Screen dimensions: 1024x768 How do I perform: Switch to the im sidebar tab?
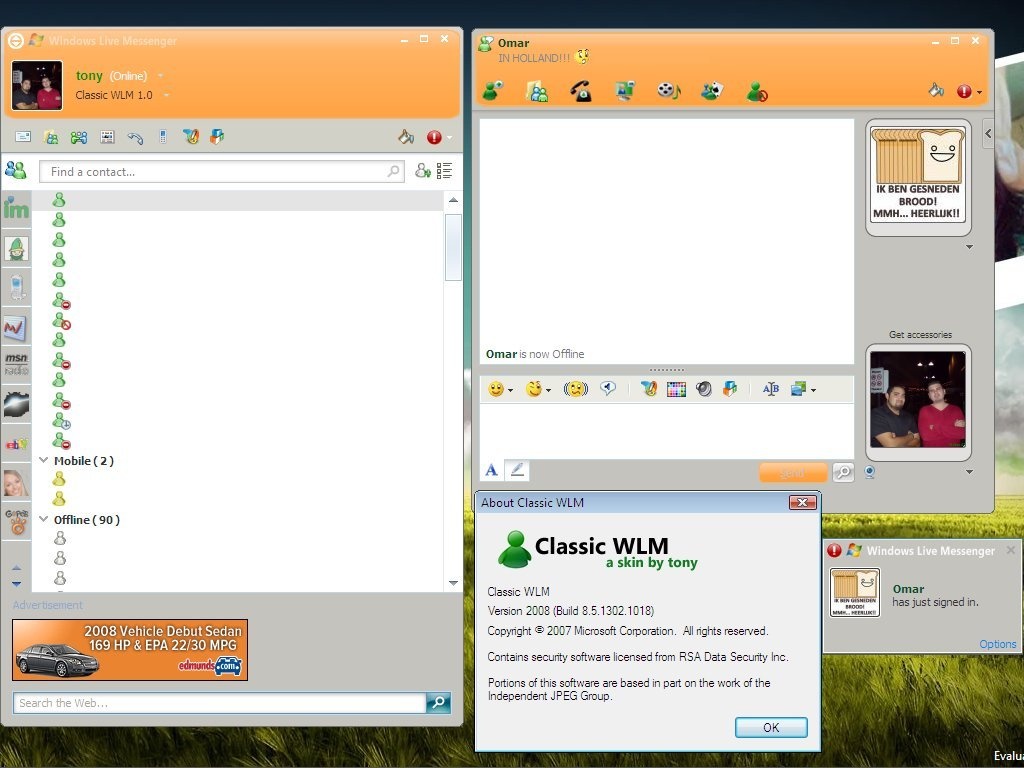(x=16, y=208)
